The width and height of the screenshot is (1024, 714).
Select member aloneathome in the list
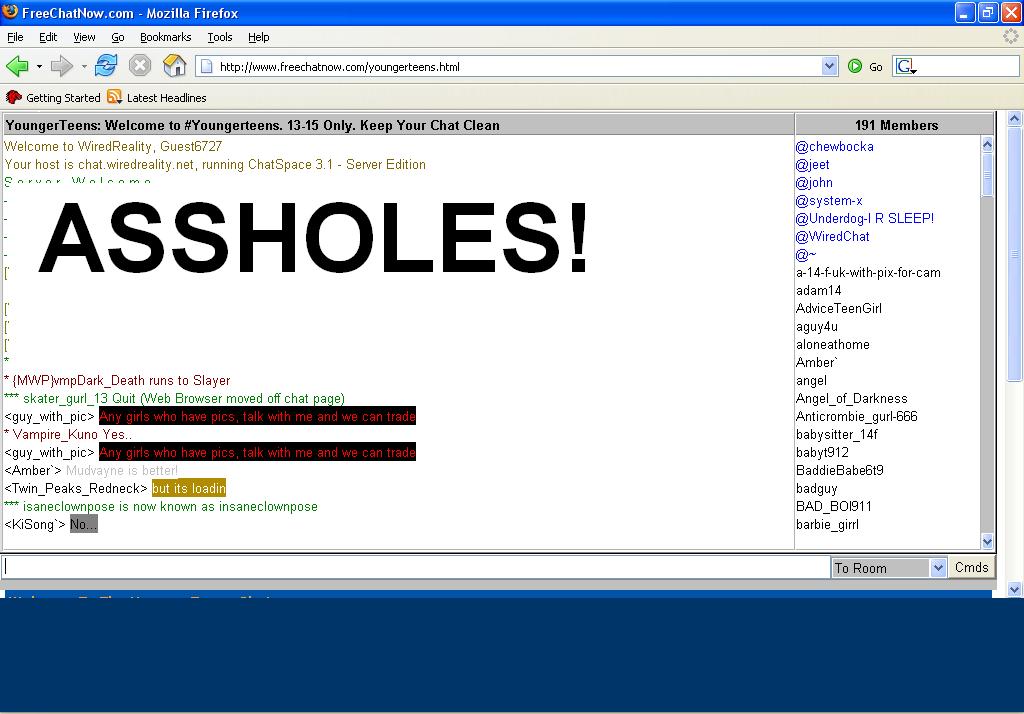tap(833, 344)
